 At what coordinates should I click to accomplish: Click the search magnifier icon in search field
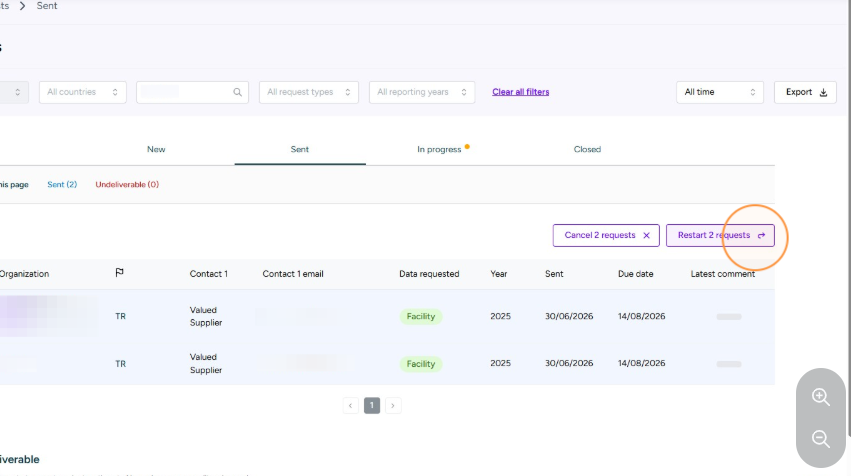(238, 92)
